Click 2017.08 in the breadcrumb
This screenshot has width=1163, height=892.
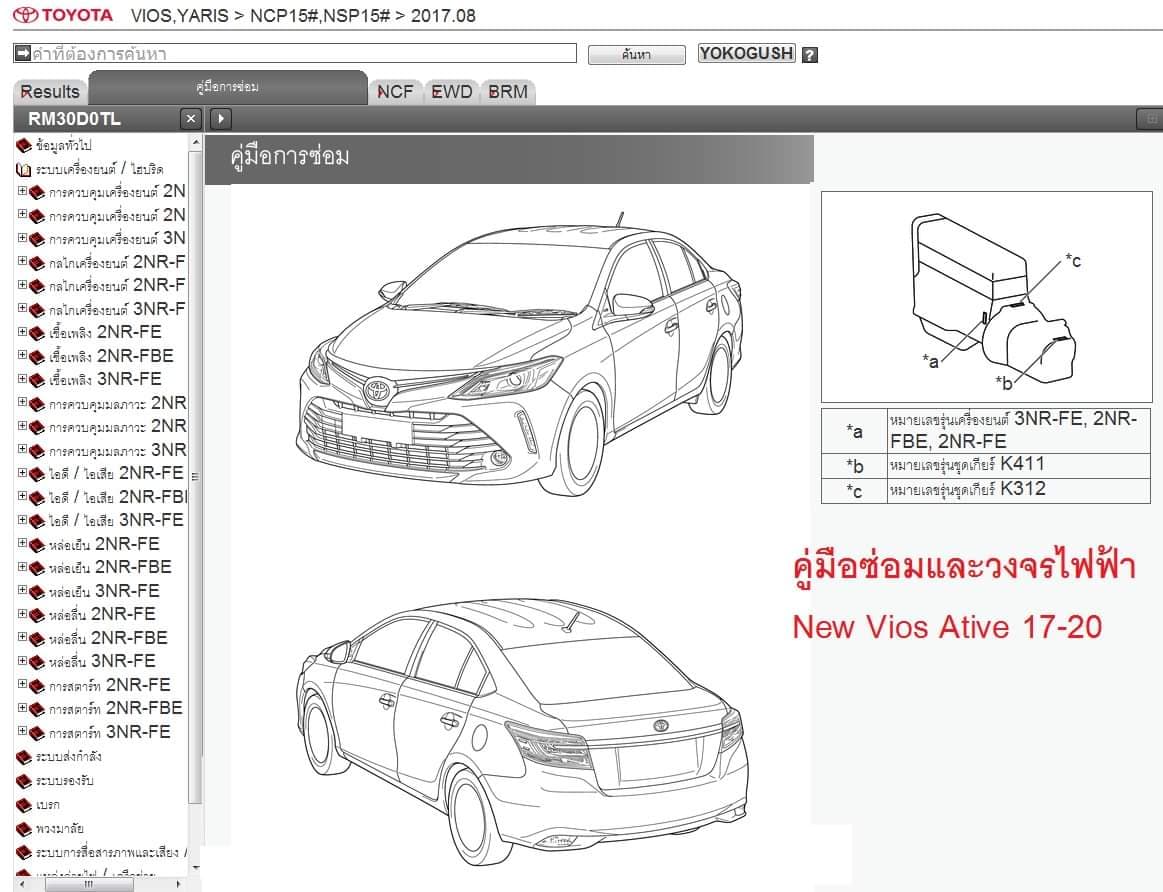(x=444, y=16)
